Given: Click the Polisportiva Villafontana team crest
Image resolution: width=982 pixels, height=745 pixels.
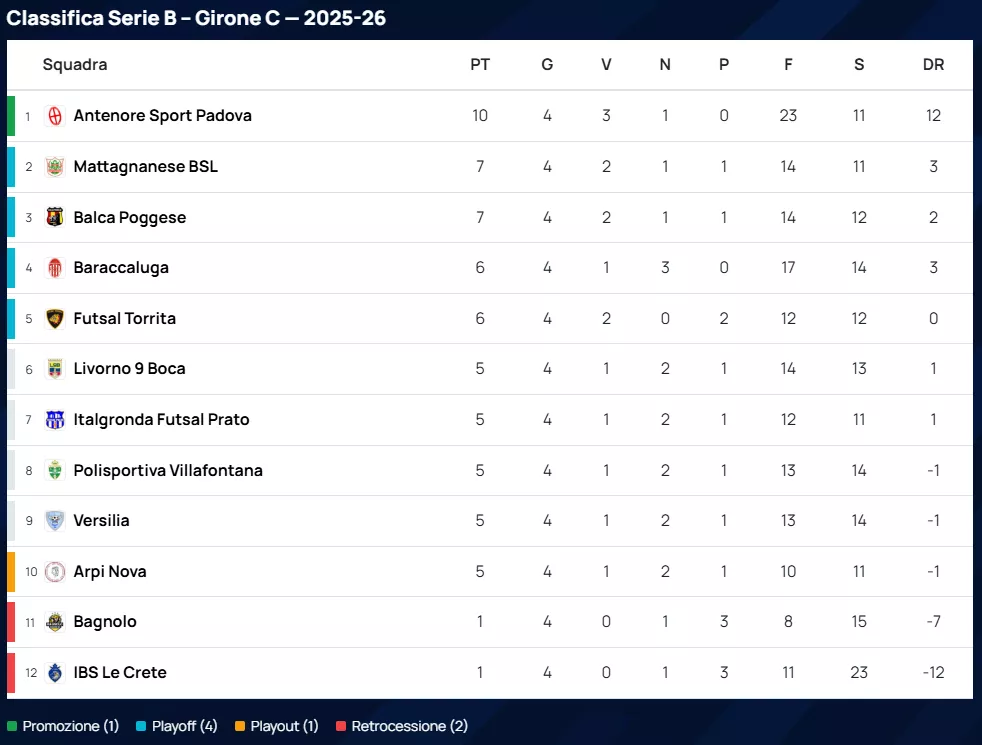Looking at the screenshot, I should pyautogui.click(x=55, y=470).
